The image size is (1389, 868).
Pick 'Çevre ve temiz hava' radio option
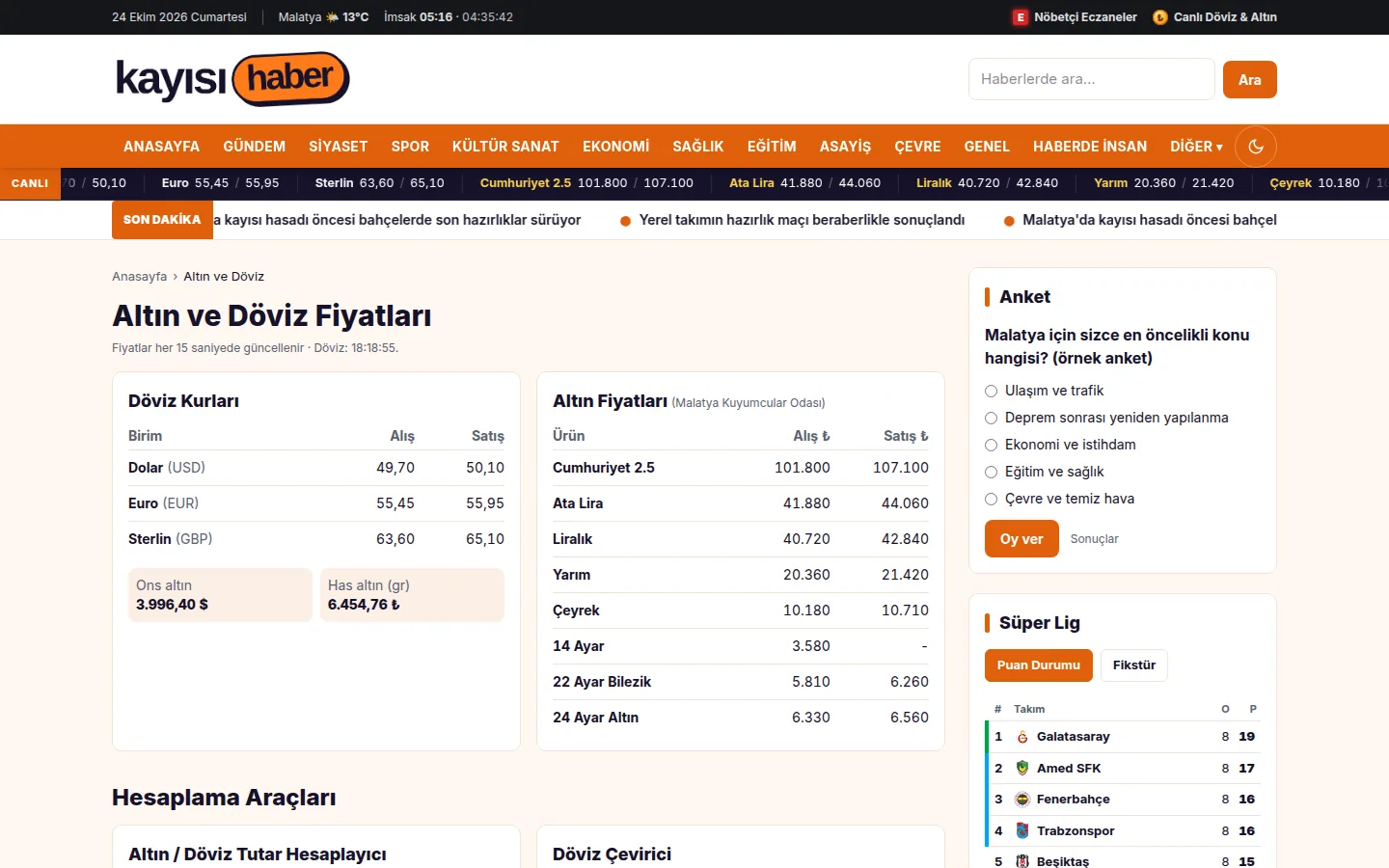(x=991, y=499)
